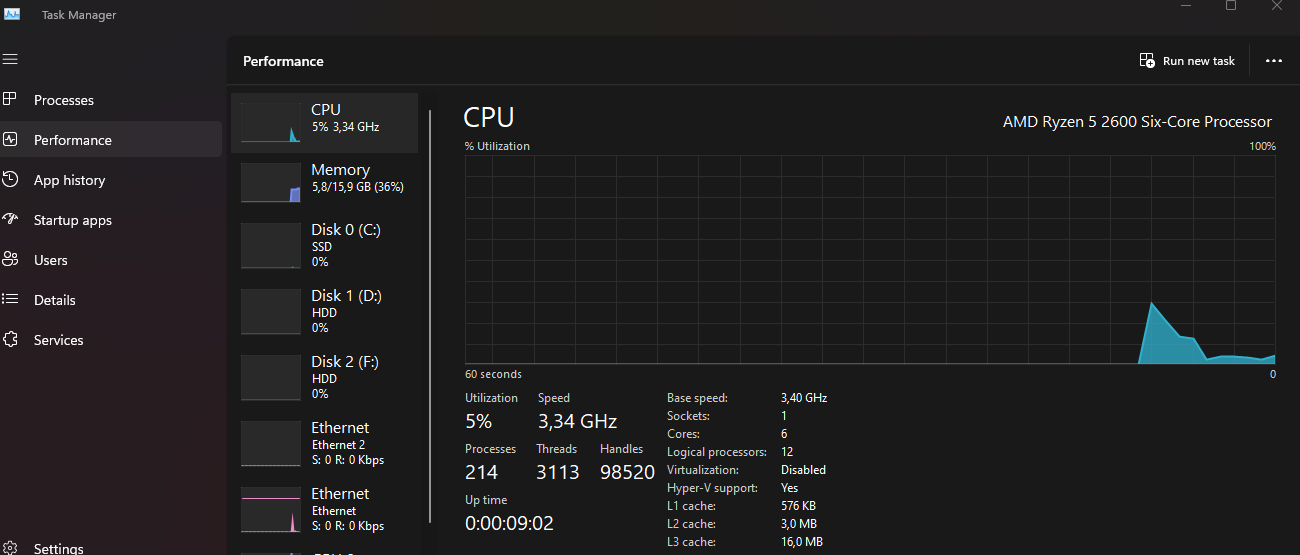
Task: Click the L2 cache 3,0 MB value
Action: click(799, 524)
